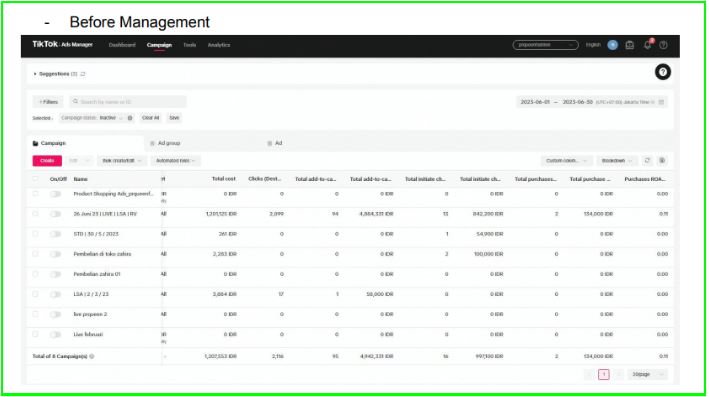
Task: Toggle the Pembelian zahira 01 campaign switch
Action: click(56, 274)
